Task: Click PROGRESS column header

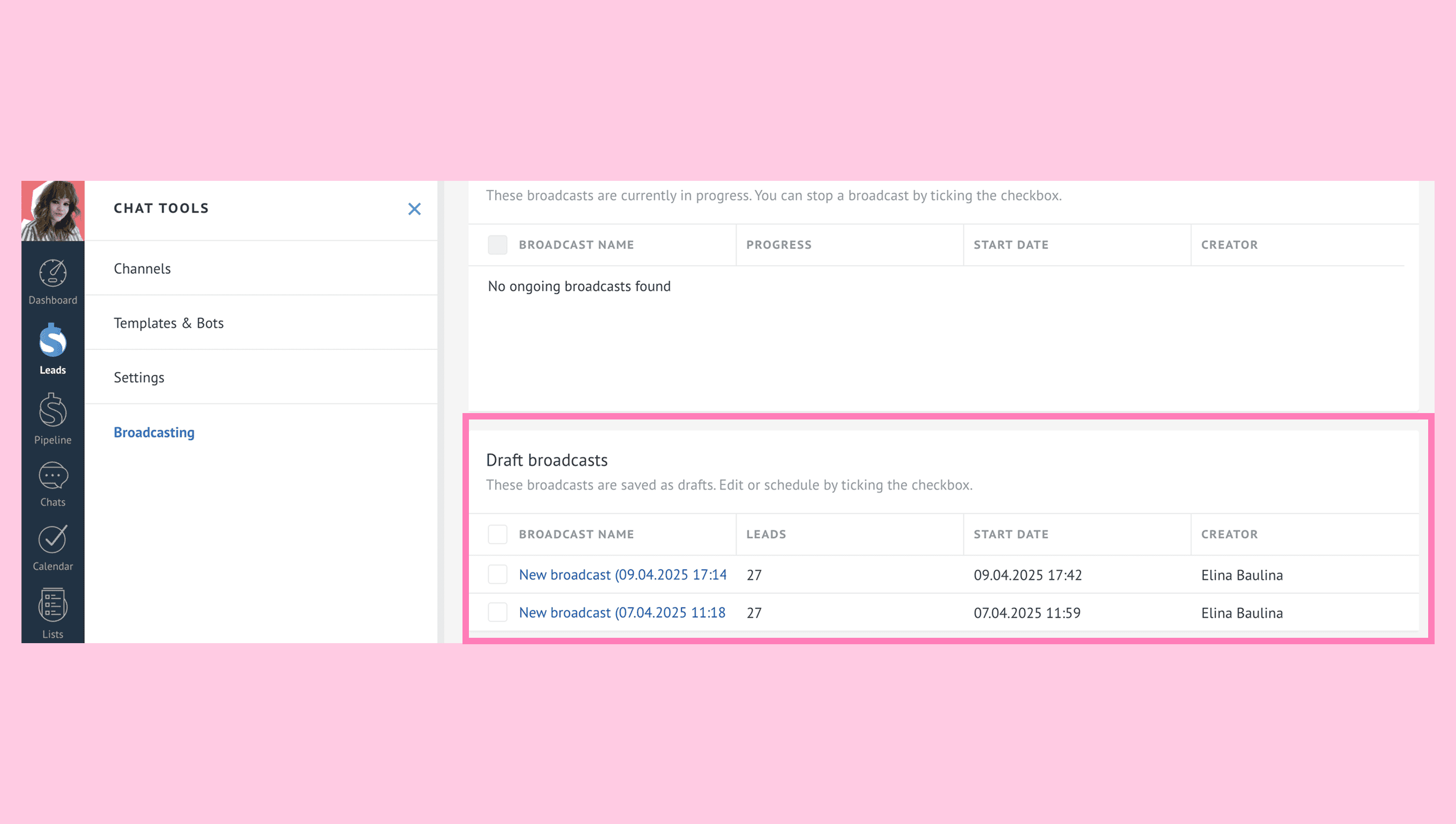Action: (x=779, y=245)
